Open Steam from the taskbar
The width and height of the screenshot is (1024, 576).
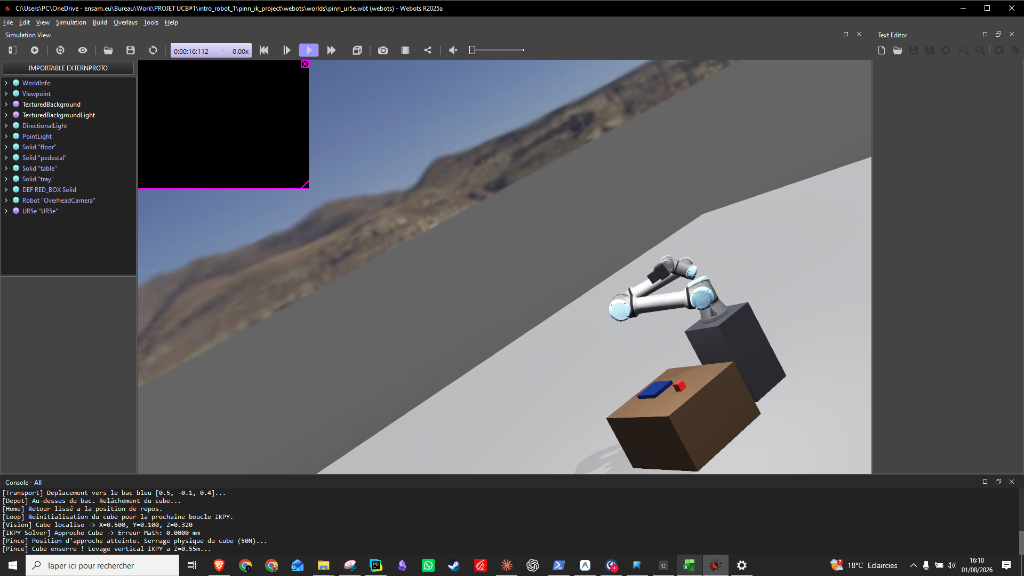455,566
